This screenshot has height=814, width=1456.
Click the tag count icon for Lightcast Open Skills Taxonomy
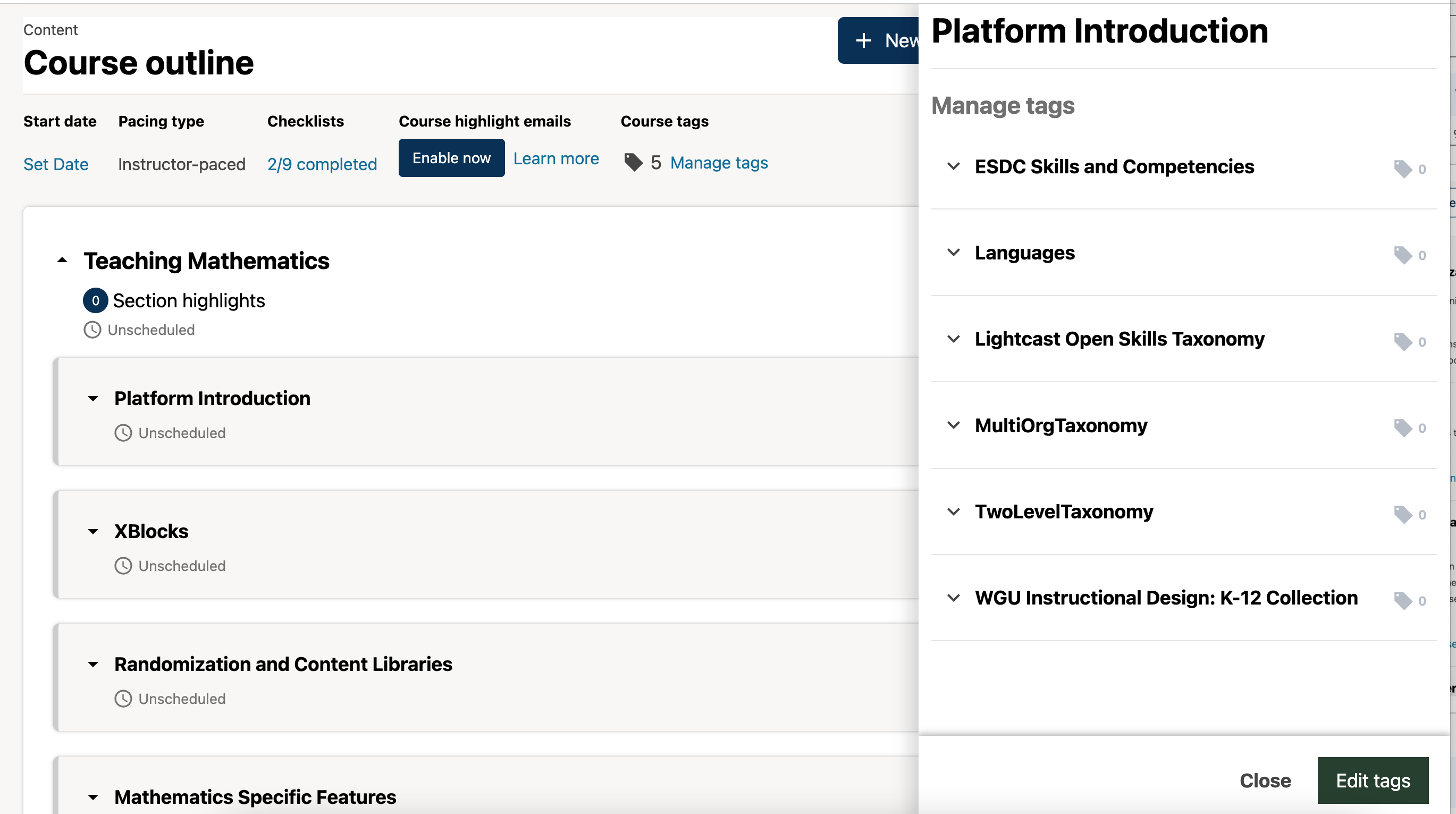[1403, 341]
